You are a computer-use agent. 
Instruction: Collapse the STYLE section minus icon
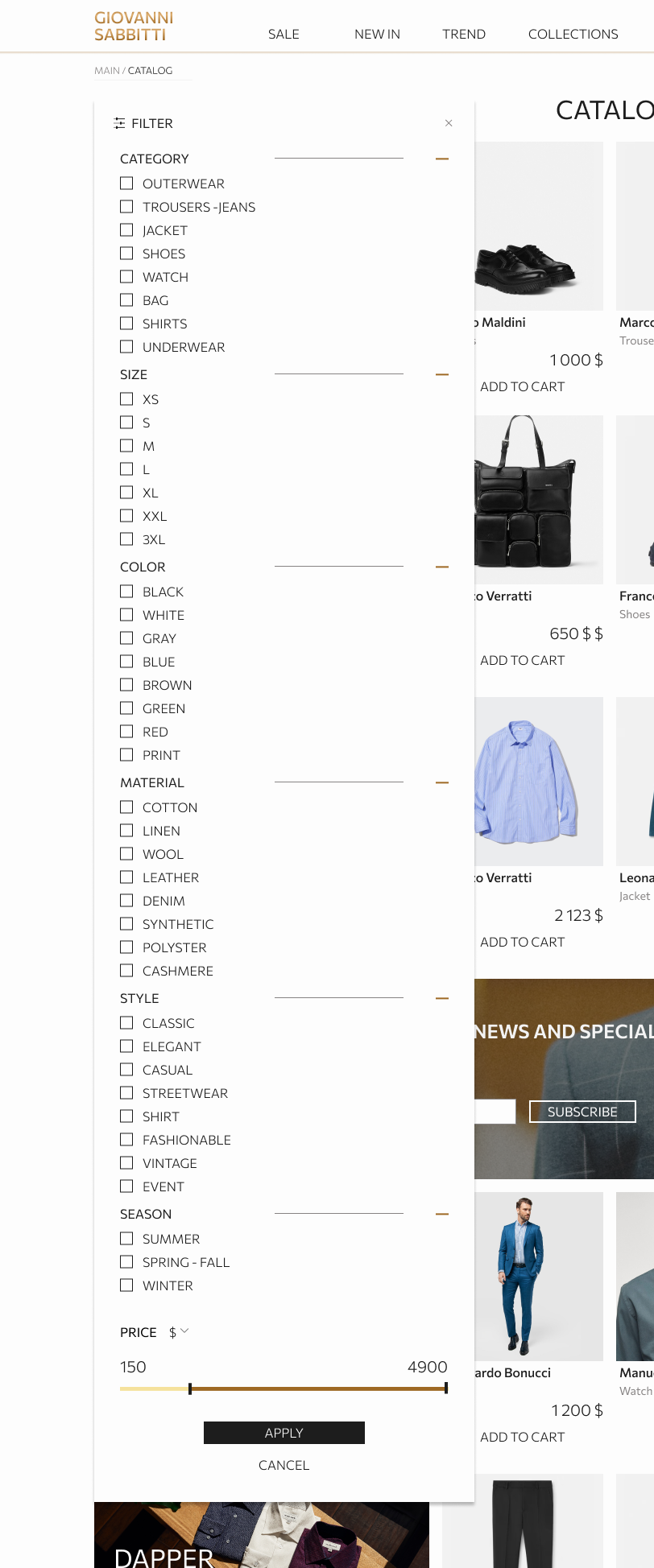[441, 998]
